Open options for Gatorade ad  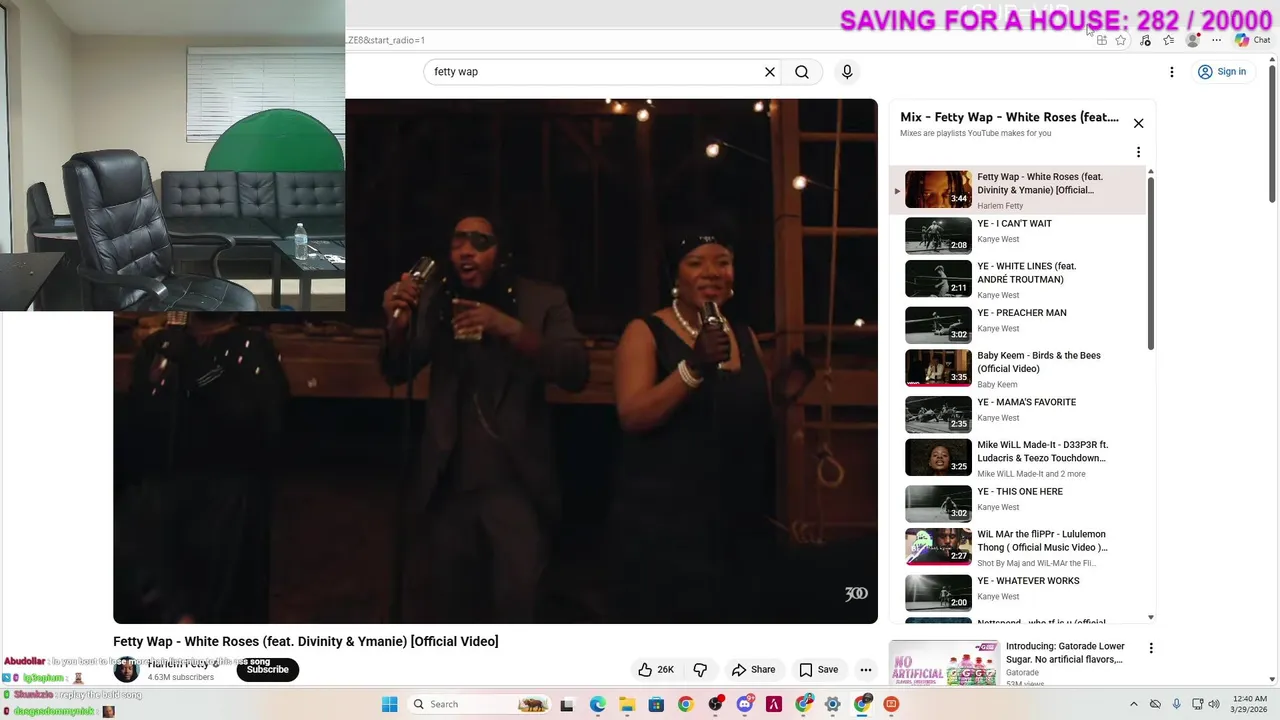click(1151, 648)
